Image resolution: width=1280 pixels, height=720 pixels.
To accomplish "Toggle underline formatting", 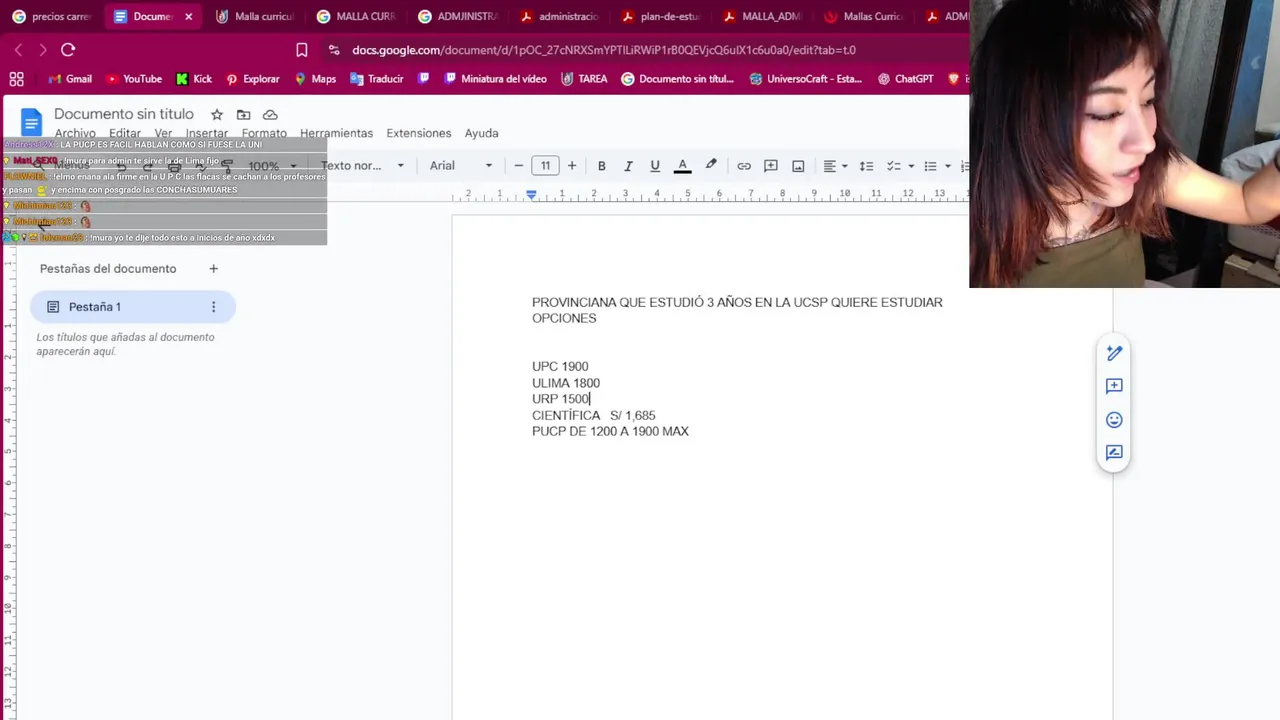I will pos(655,166).
